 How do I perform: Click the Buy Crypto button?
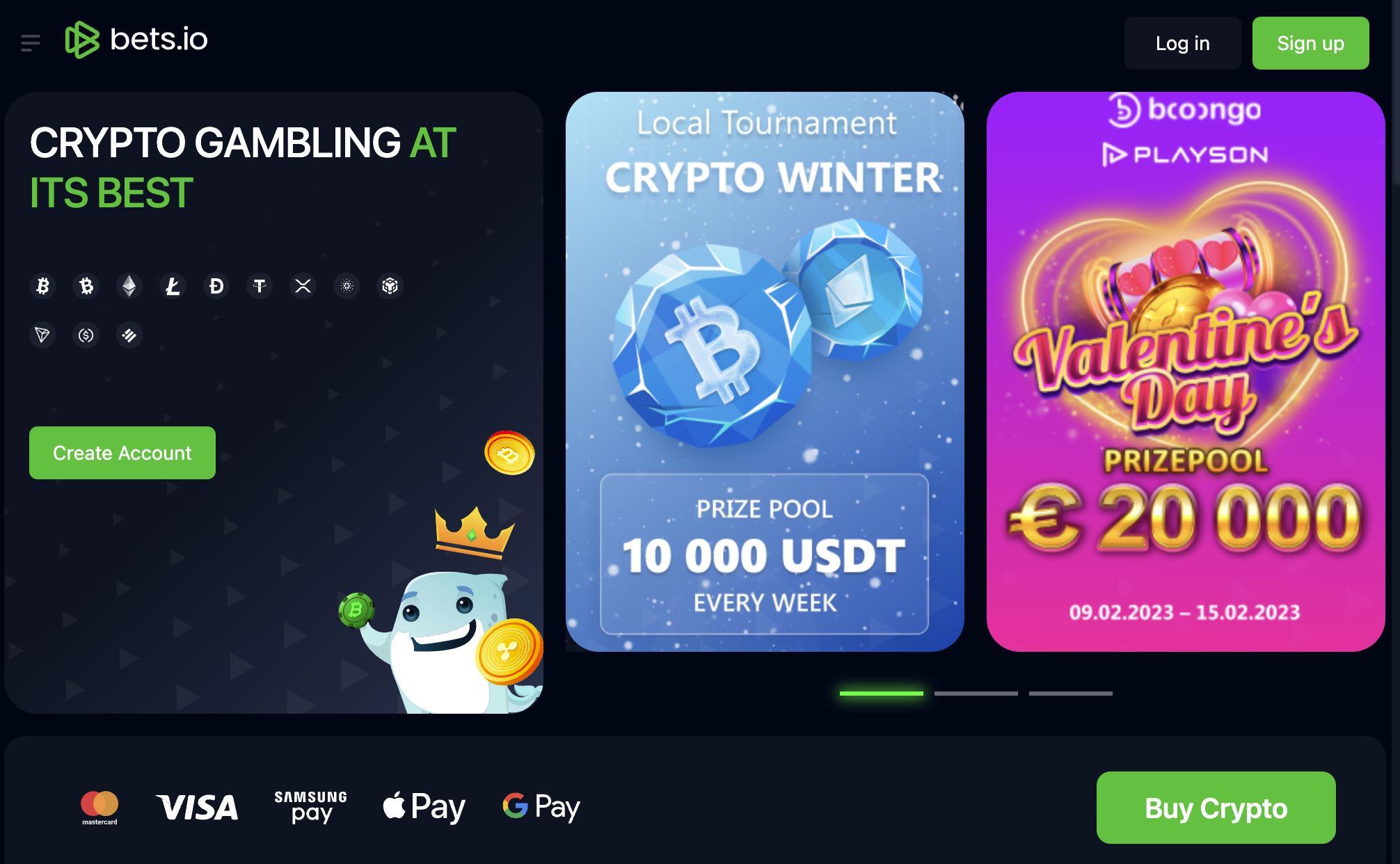tap(1216, 808)
